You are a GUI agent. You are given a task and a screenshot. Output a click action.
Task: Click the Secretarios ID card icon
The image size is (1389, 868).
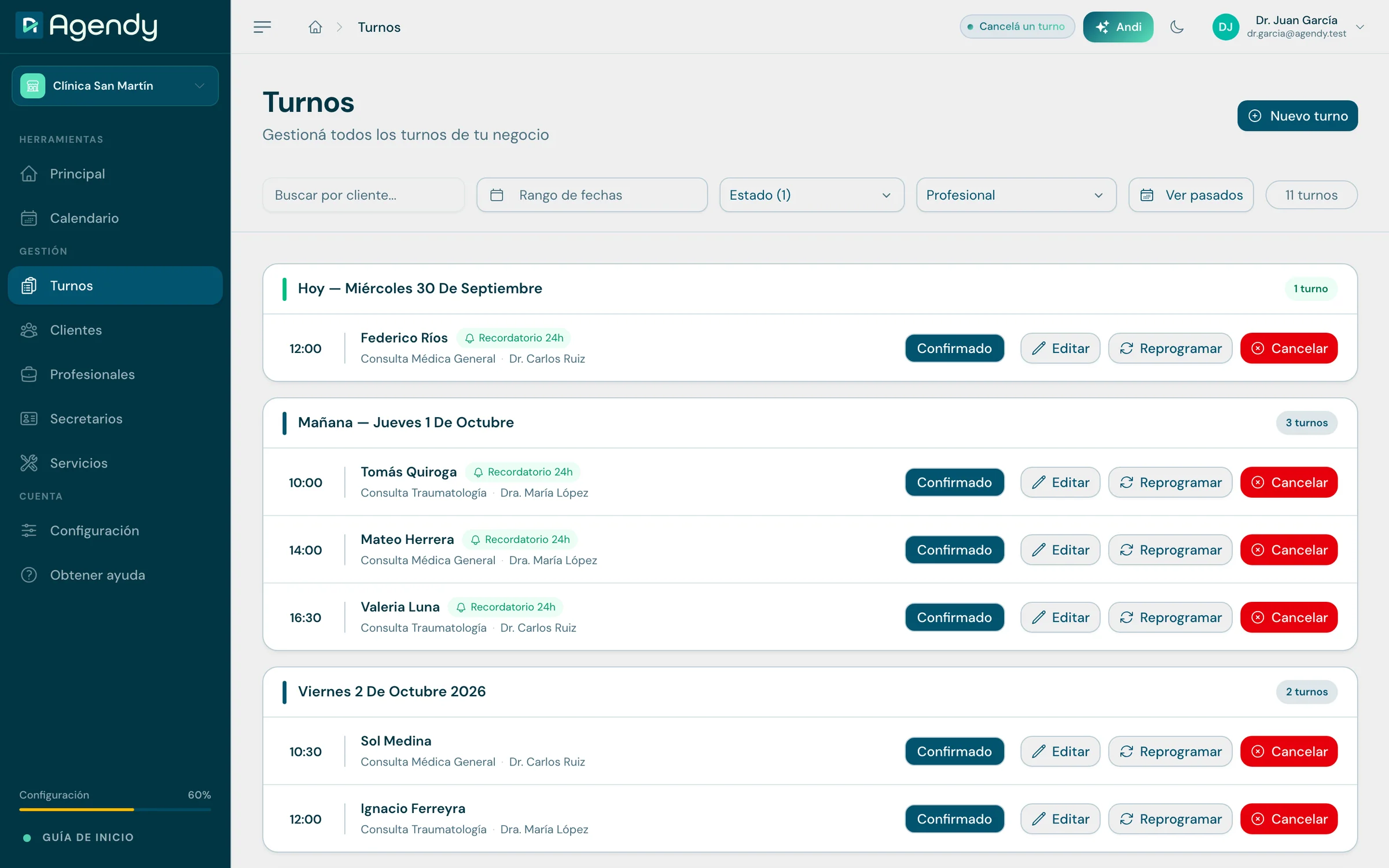[x=29, y=418]
